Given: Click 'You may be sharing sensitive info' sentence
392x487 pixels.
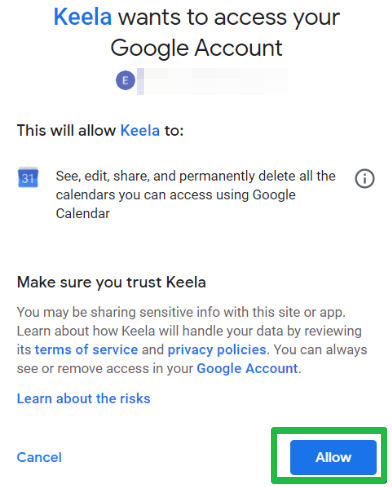Looking at the screenshot, I should pos(181,312).
